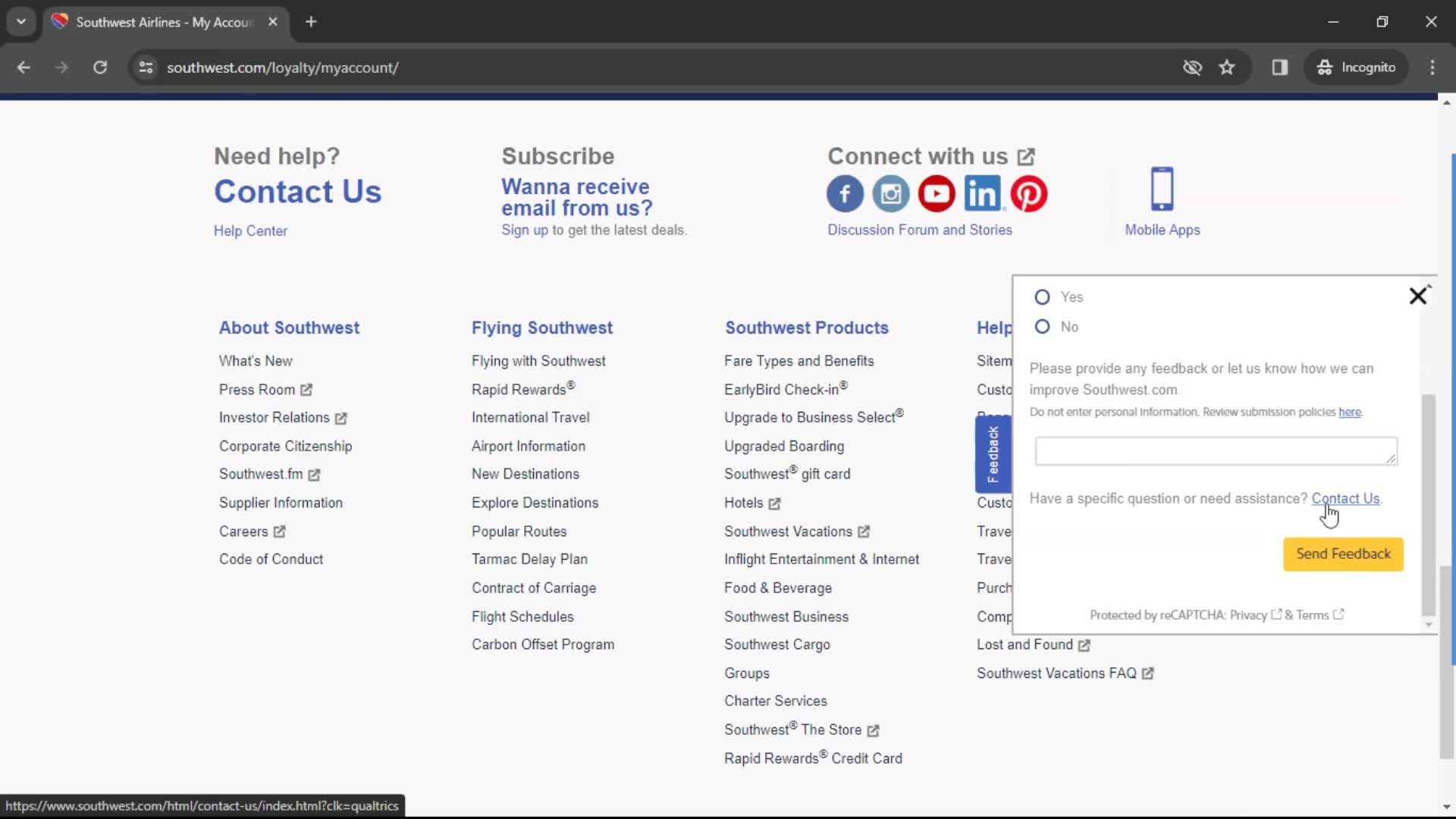Click external link icon beside Connect with us
This screenshot has width=1456, height=819.
point(1026,157)
